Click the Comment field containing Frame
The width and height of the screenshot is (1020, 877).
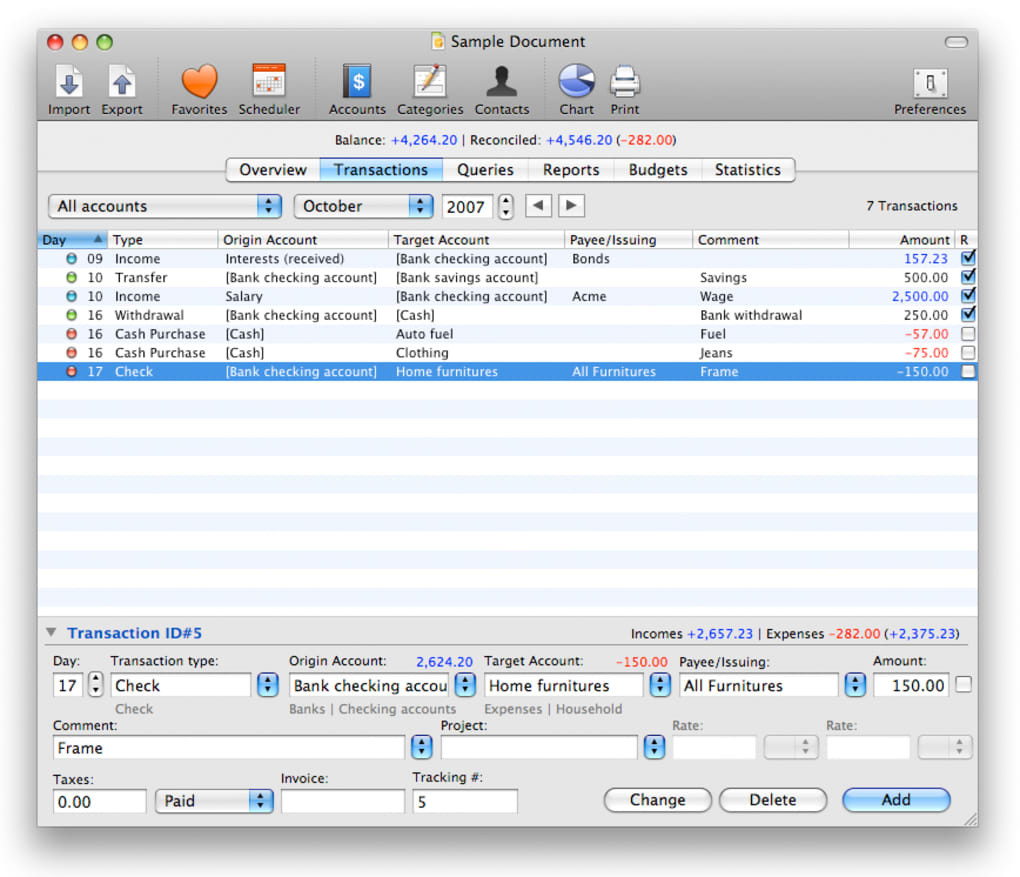[228, 748]
